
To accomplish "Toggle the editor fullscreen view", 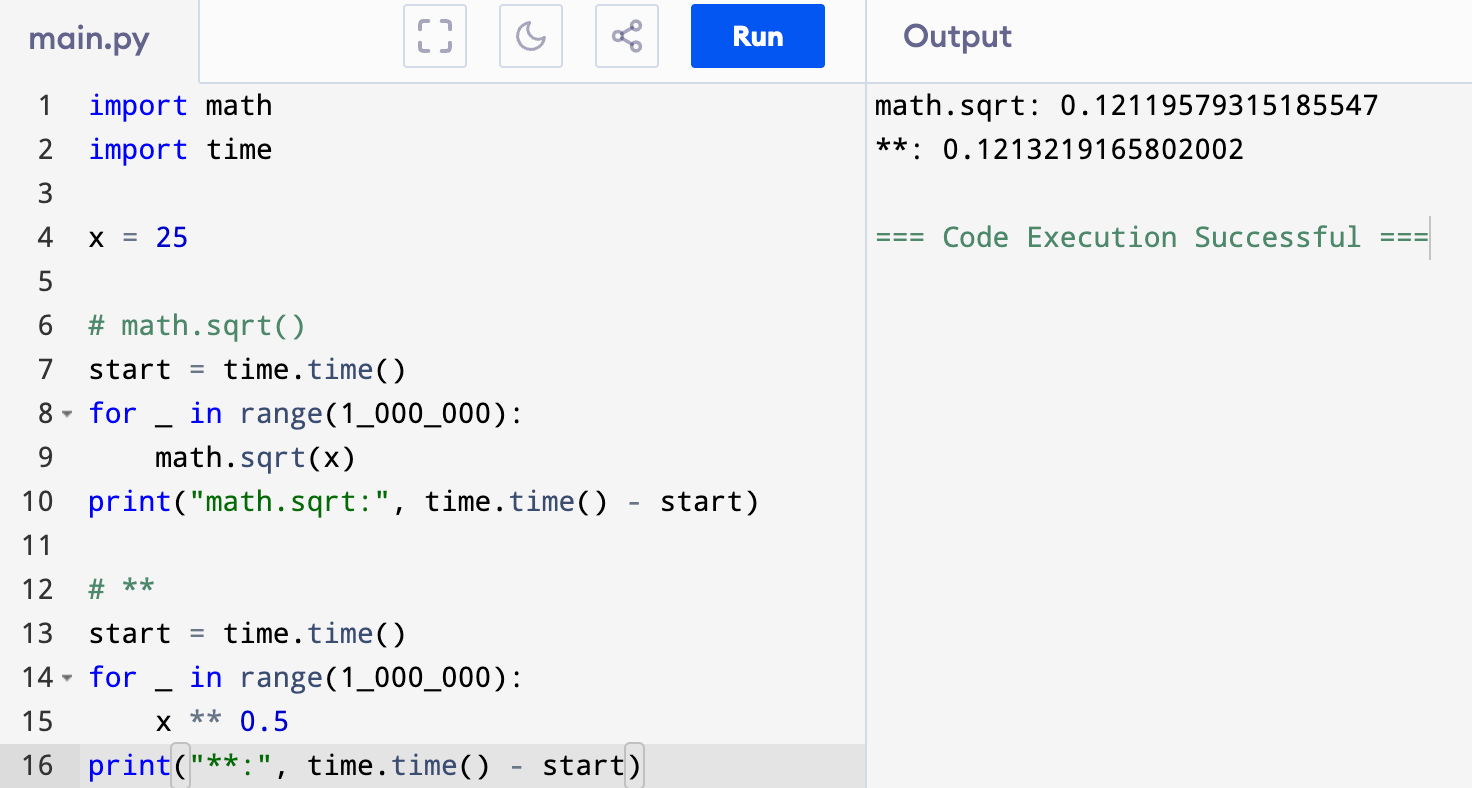I will click(x=435, y=36).
